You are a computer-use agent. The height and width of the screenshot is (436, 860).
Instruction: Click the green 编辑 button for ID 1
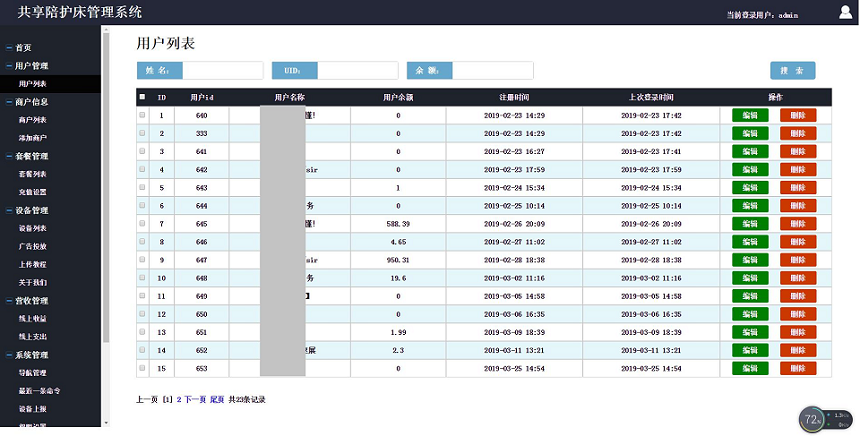(750, 116)
